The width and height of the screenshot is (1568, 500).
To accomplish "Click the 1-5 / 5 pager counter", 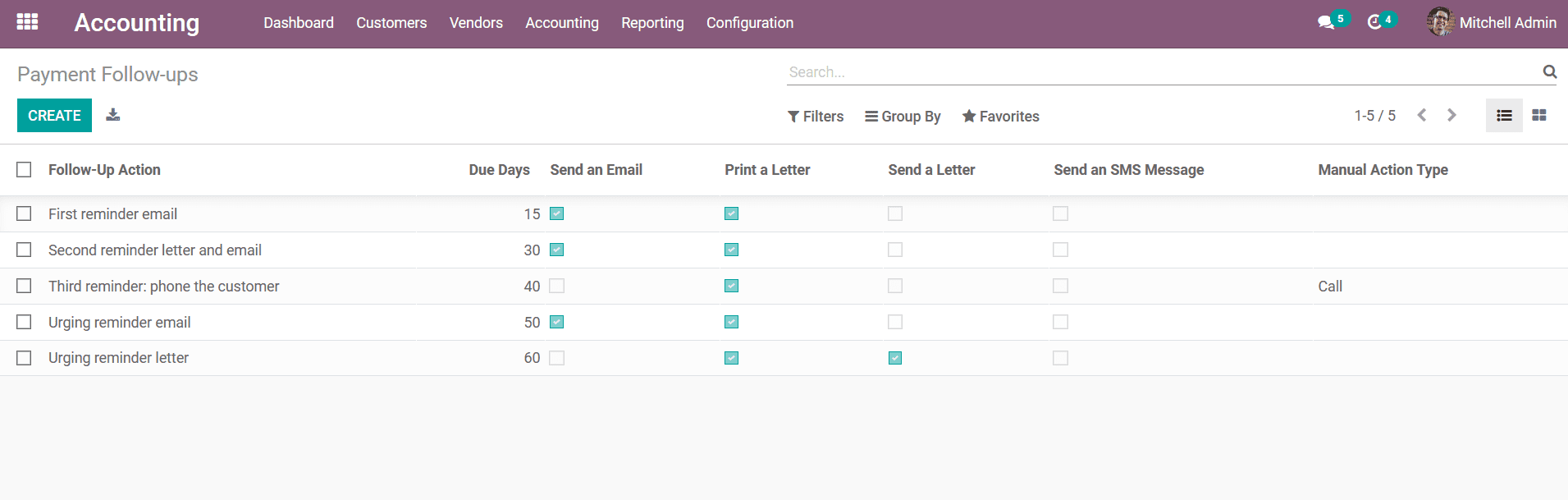I will click(1374, 116).
